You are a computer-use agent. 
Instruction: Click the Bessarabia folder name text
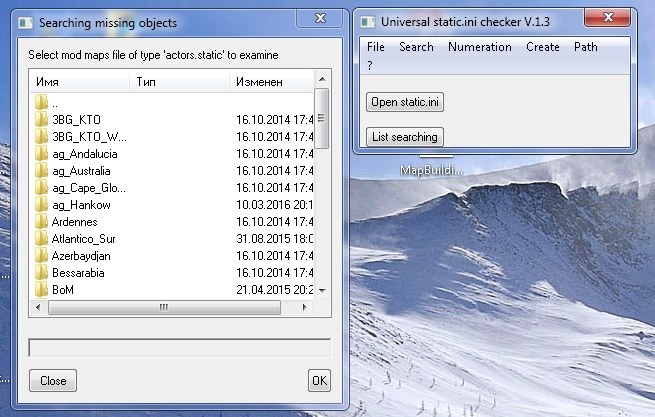[78, 273]
